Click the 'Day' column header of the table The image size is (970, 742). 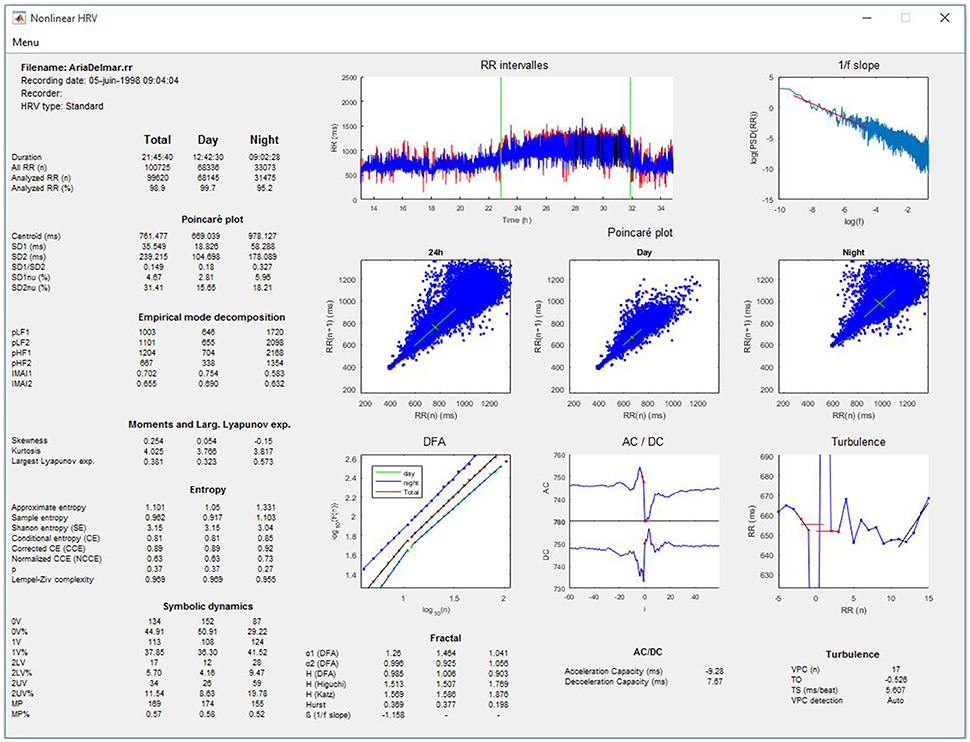208,140
